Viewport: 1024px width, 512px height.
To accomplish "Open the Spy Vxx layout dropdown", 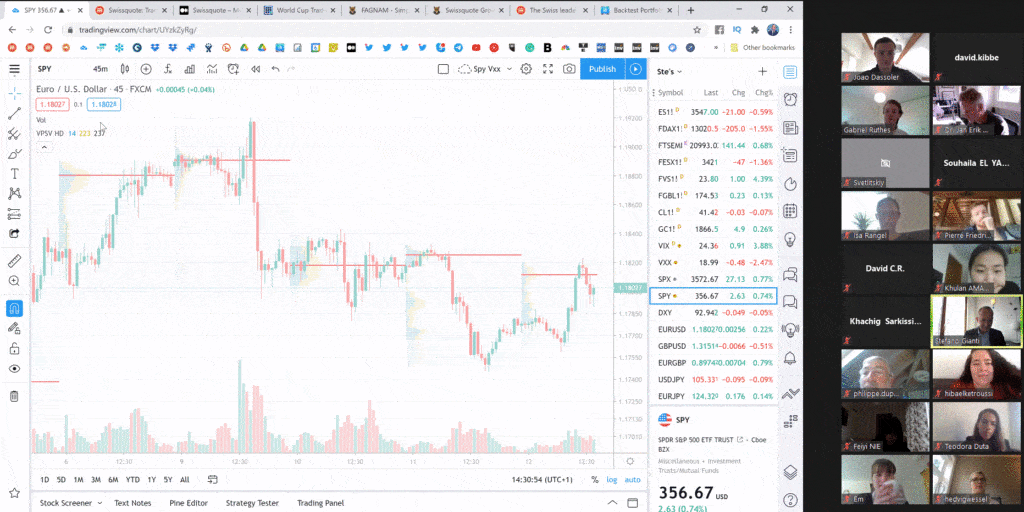I will click(x=486, y=69).
